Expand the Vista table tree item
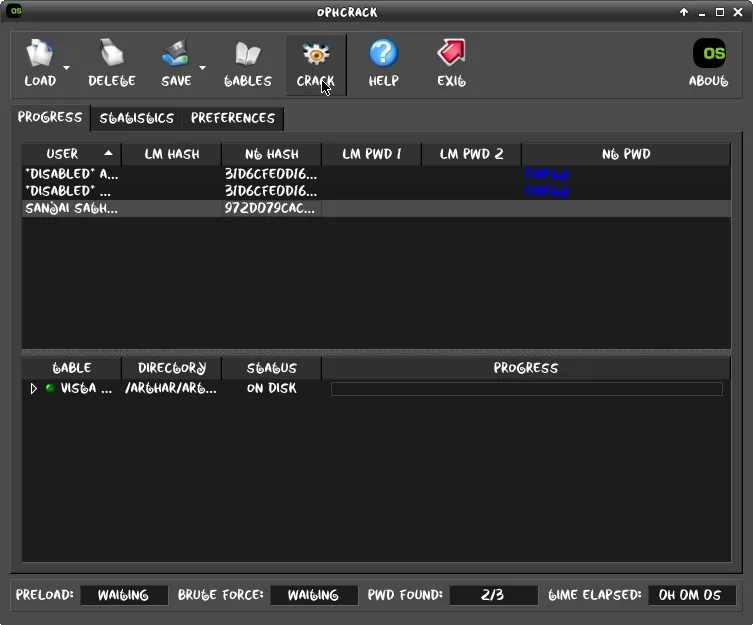Screen dimensions: 753x625 tap(33, 389)
